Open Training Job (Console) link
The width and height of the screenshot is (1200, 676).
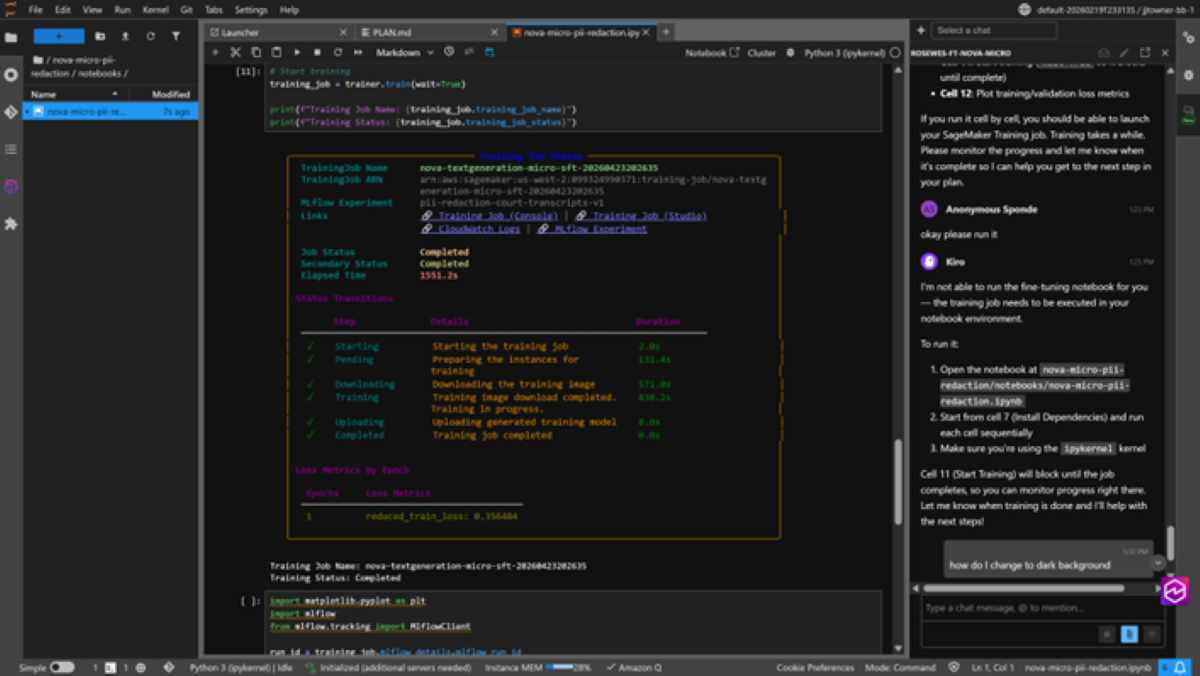pos(489,215)
